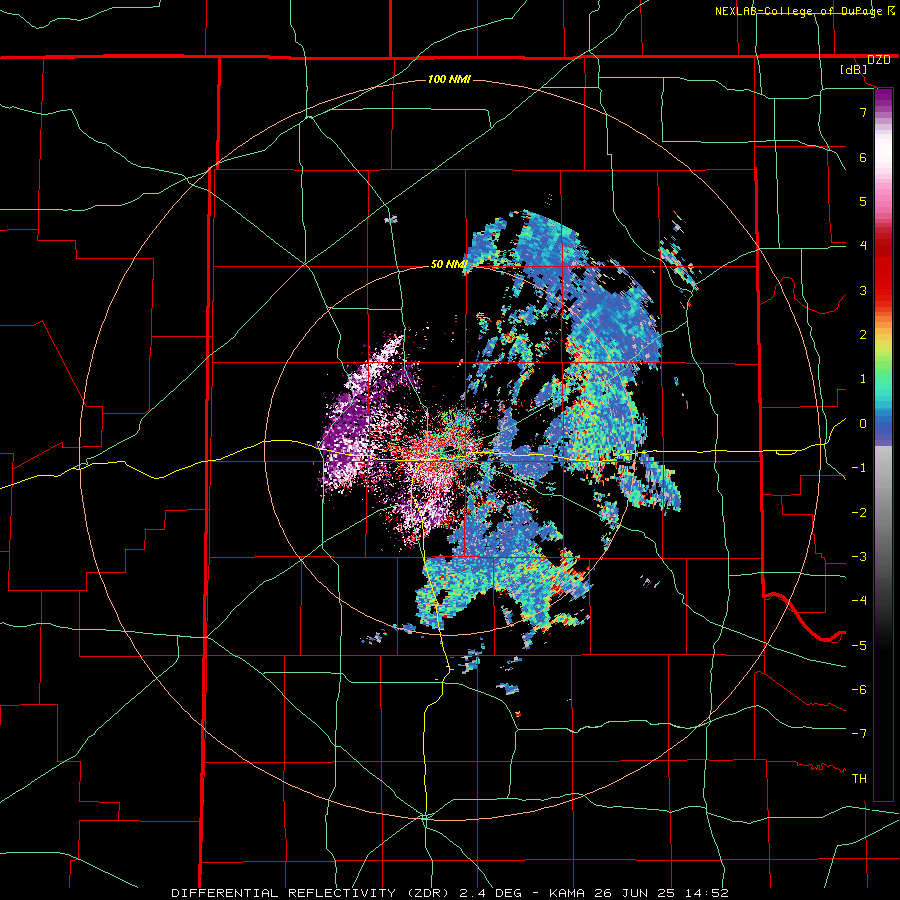Click the '4' value on the color scale
Screen dimensions: 900x900
[863, 246]
